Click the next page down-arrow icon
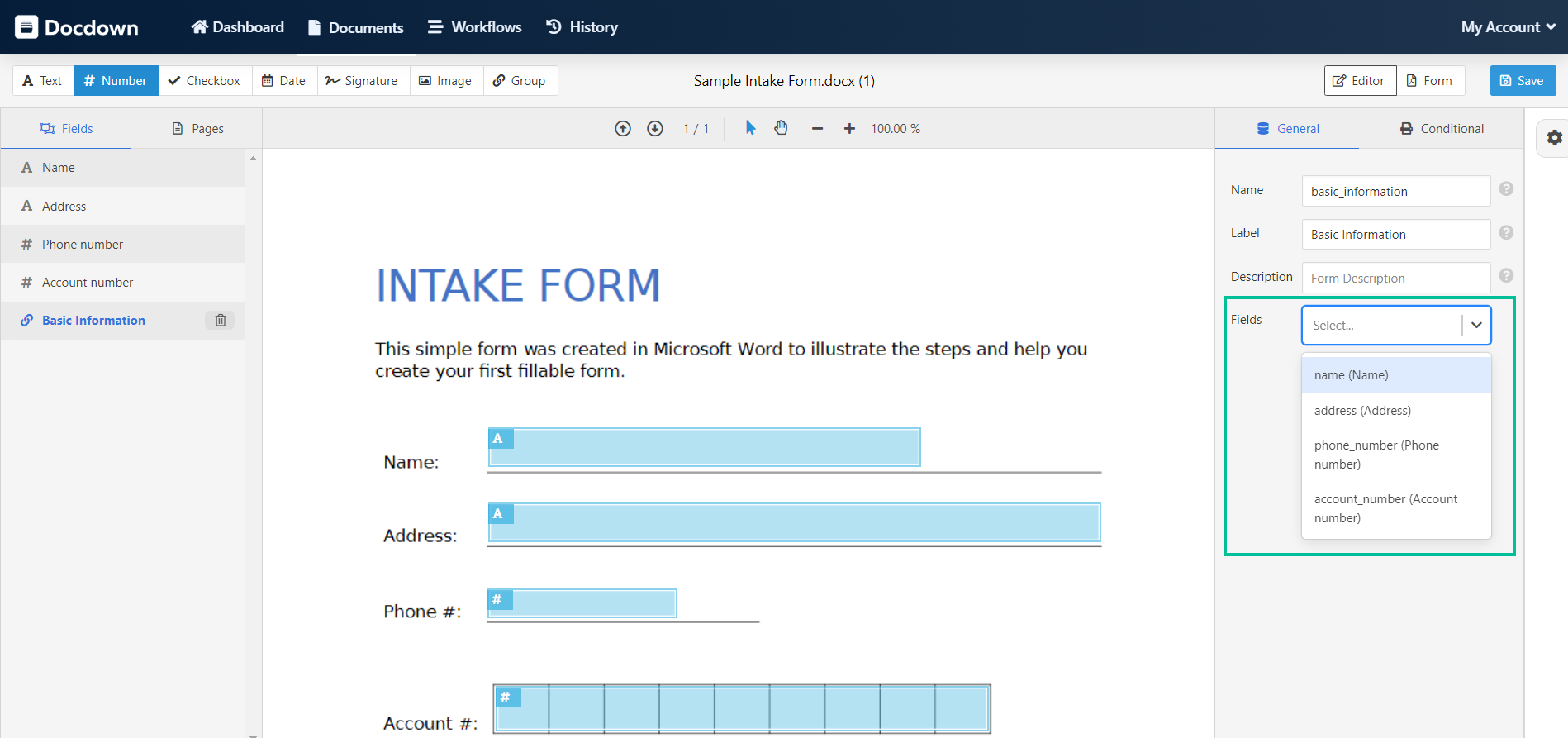Screen dimensions: 1568x738 click(x=655, y=129)
